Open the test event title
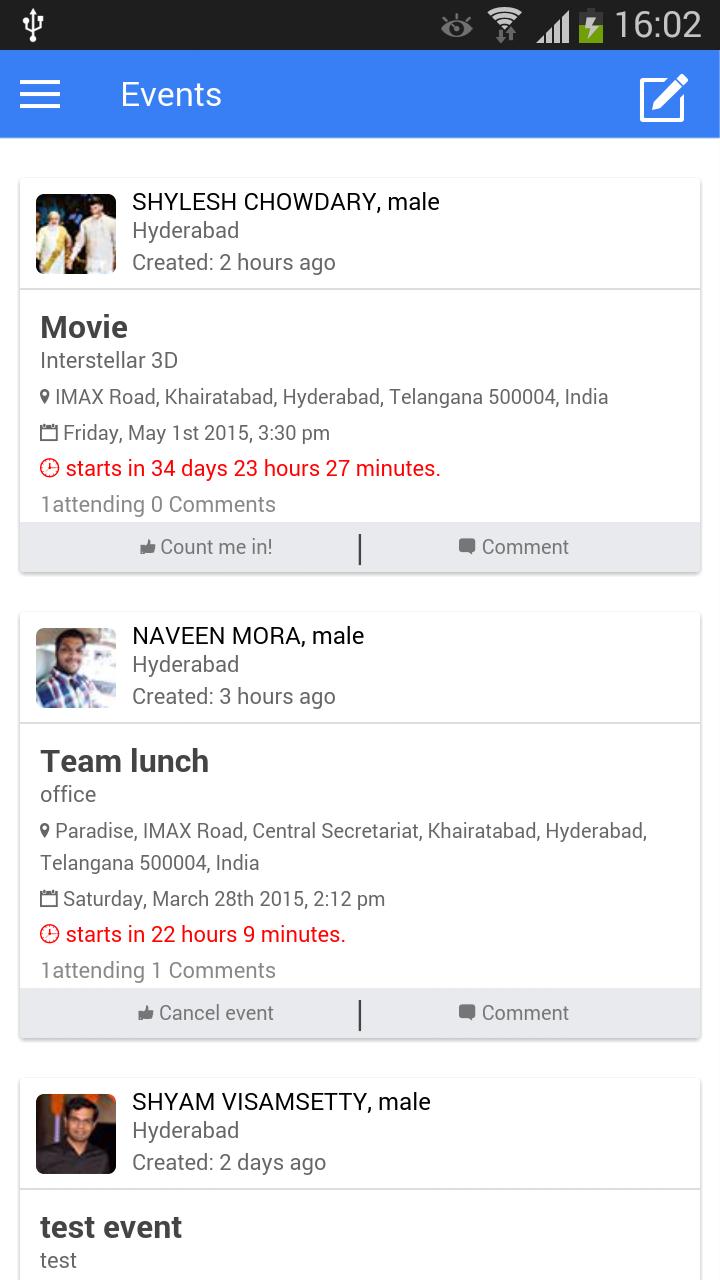This screenshot has height=1280, width=720. pos(111,1227)
